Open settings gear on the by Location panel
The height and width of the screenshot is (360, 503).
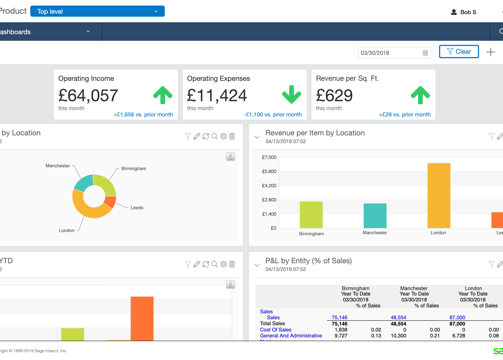click(x=223, y=136)
